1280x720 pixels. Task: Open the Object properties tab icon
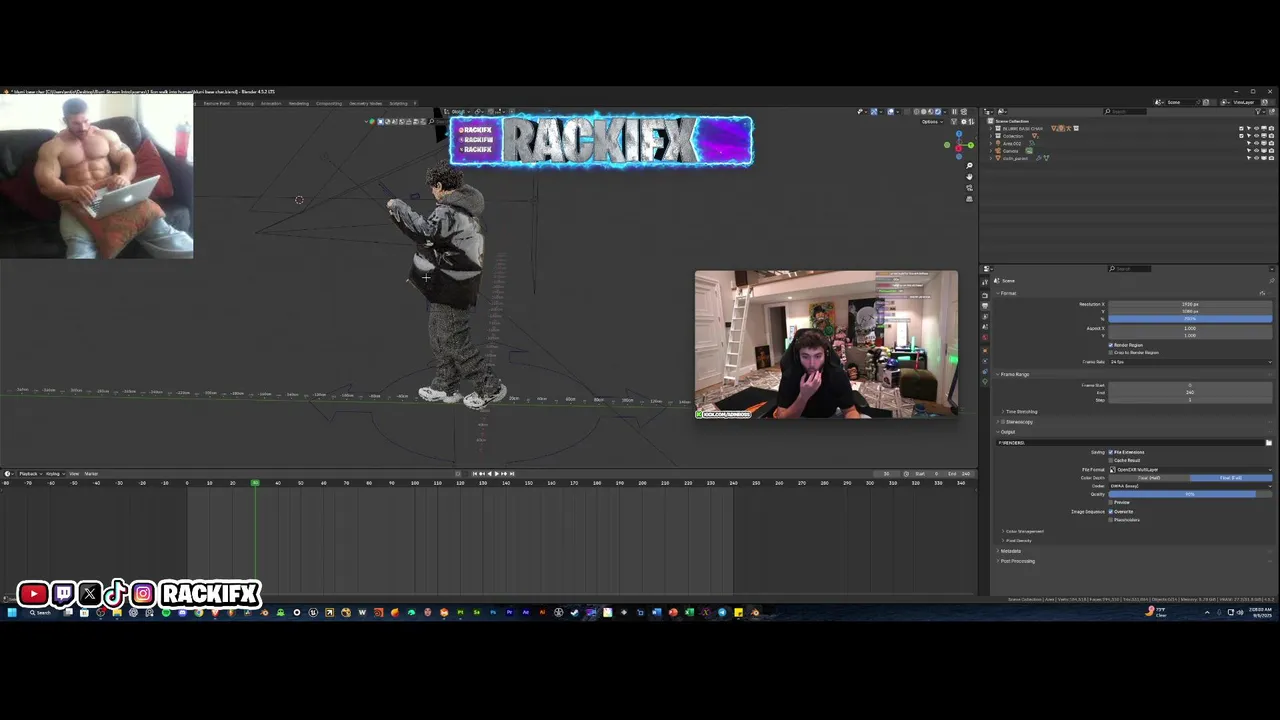pyautogui.click(x=985, y=351)
